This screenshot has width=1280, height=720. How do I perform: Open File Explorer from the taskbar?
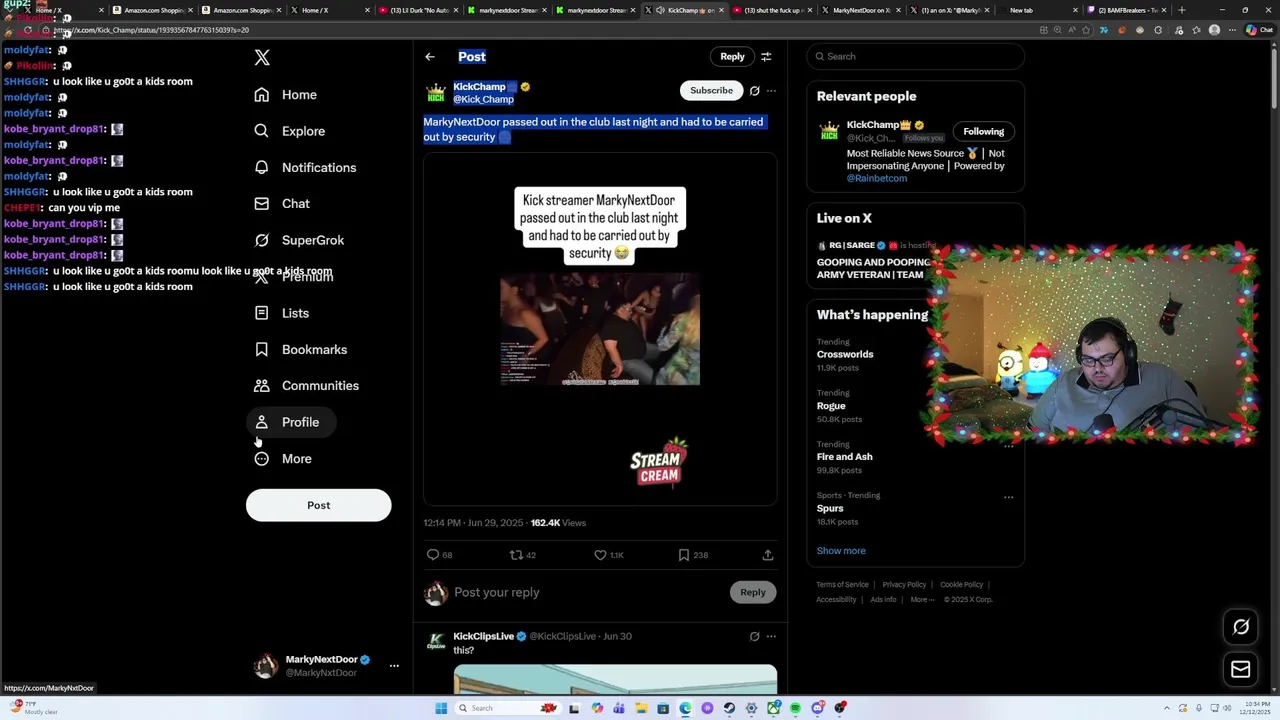pyautogui.click(x=641, y=708)
